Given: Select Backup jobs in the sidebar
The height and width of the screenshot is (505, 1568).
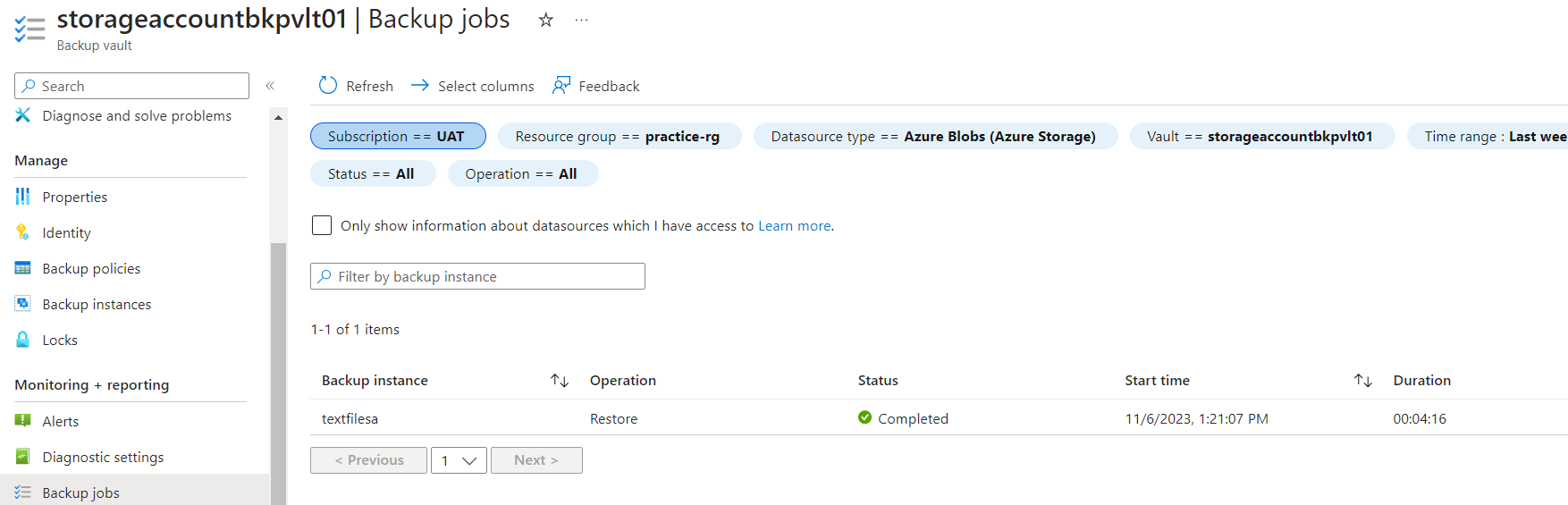Looking at the screenshot, I should [x=134, y=492].
